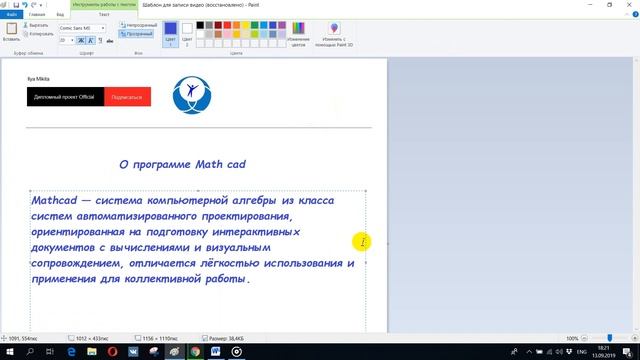The image size is (640, 360).
Task: Click the Paste (Вставить) icon
Action: pyautogui.click(x=11, y=28)
